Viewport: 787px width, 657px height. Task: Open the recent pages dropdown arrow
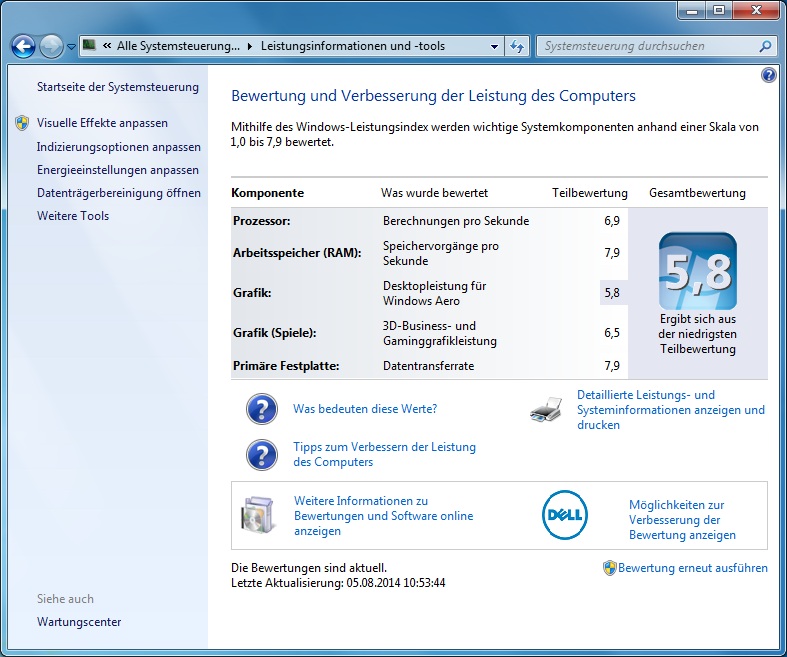pos(71,47)
